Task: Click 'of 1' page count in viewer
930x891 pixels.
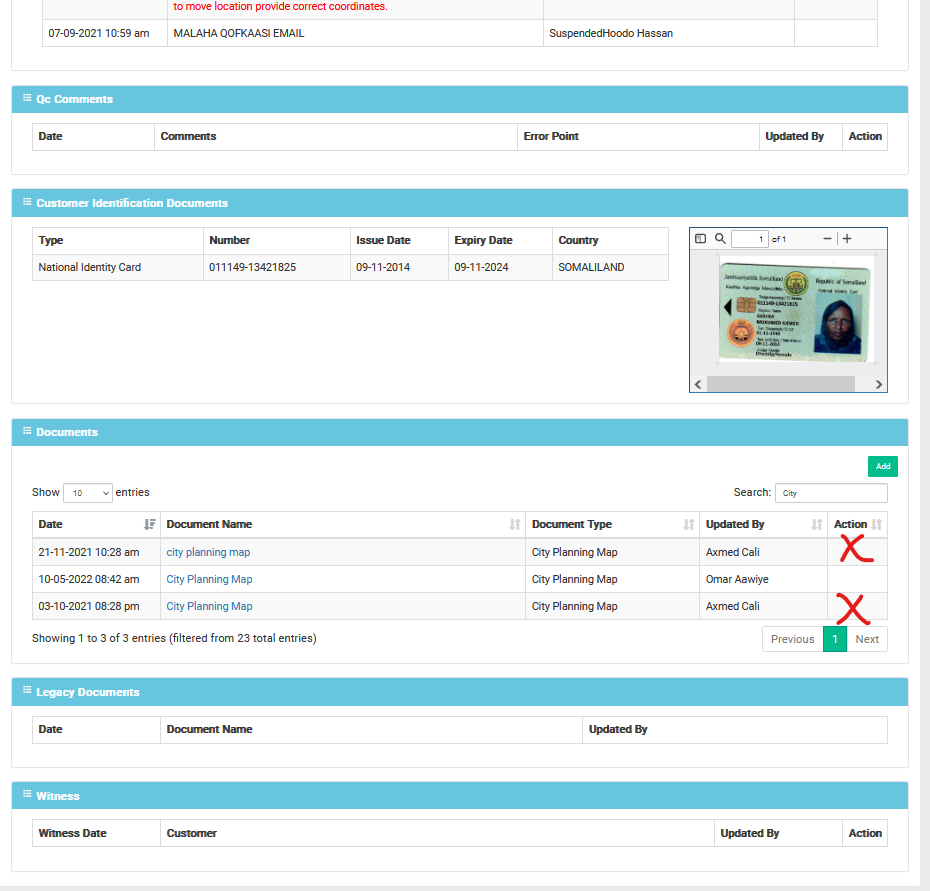Action: pyautogui.click(x=779, y=239)
